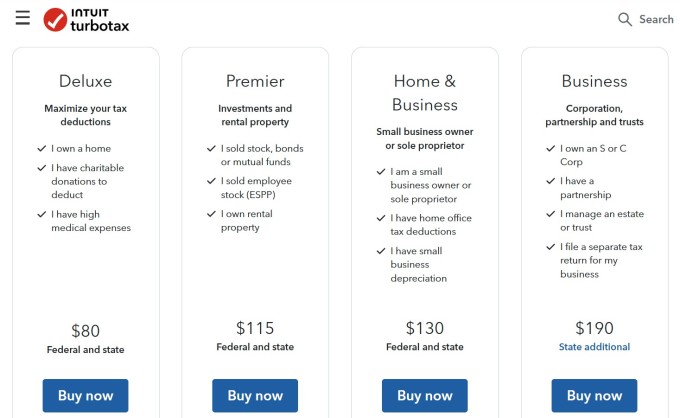This screenshot has height=418, width=680.
Task: Click checkmark by I sold employee stock
Action: coord(211,182)
